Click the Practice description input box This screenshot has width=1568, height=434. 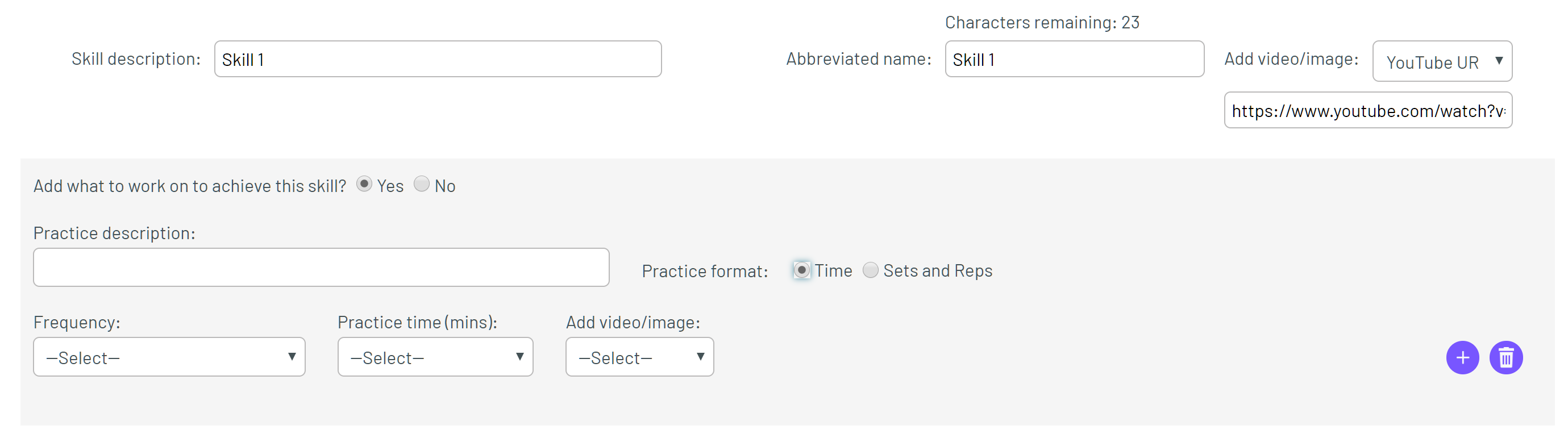pos(322,267)
